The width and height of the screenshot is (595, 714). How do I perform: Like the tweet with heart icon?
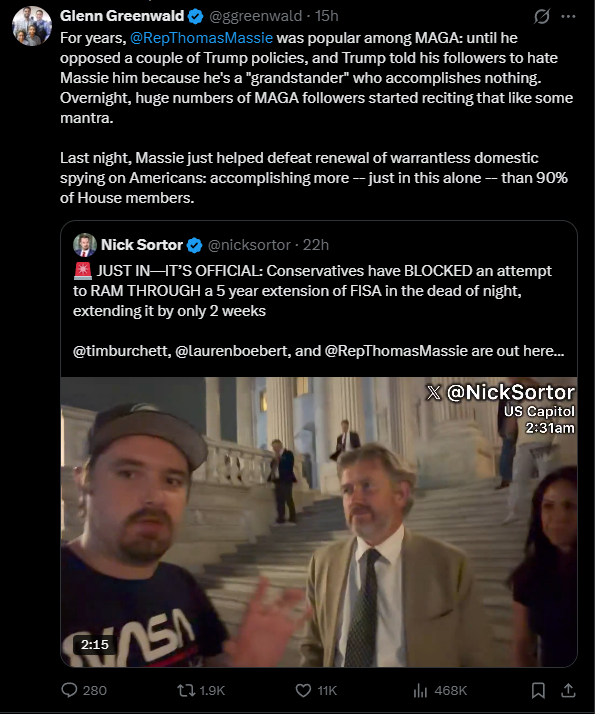click(x=303, y=690)
